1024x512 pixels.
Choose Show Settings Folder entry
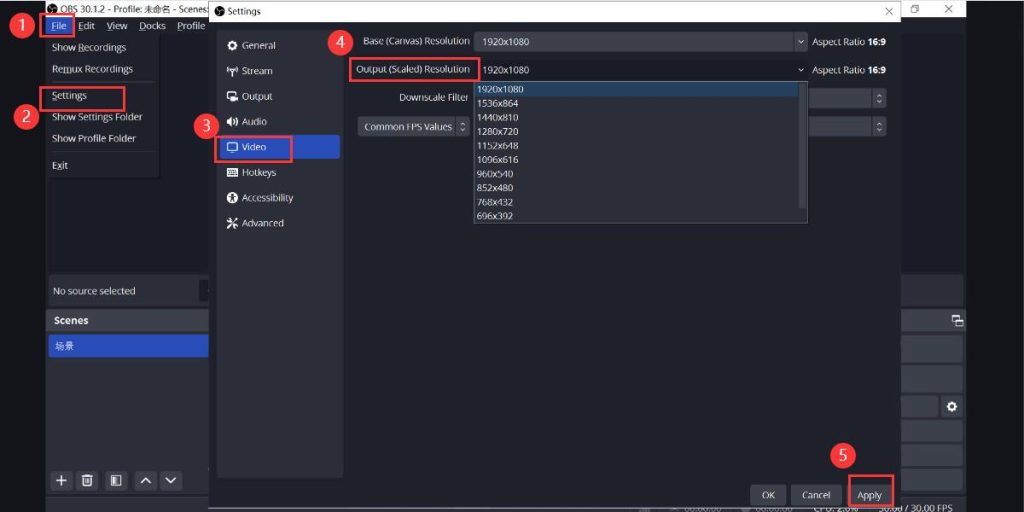(97, 117)
